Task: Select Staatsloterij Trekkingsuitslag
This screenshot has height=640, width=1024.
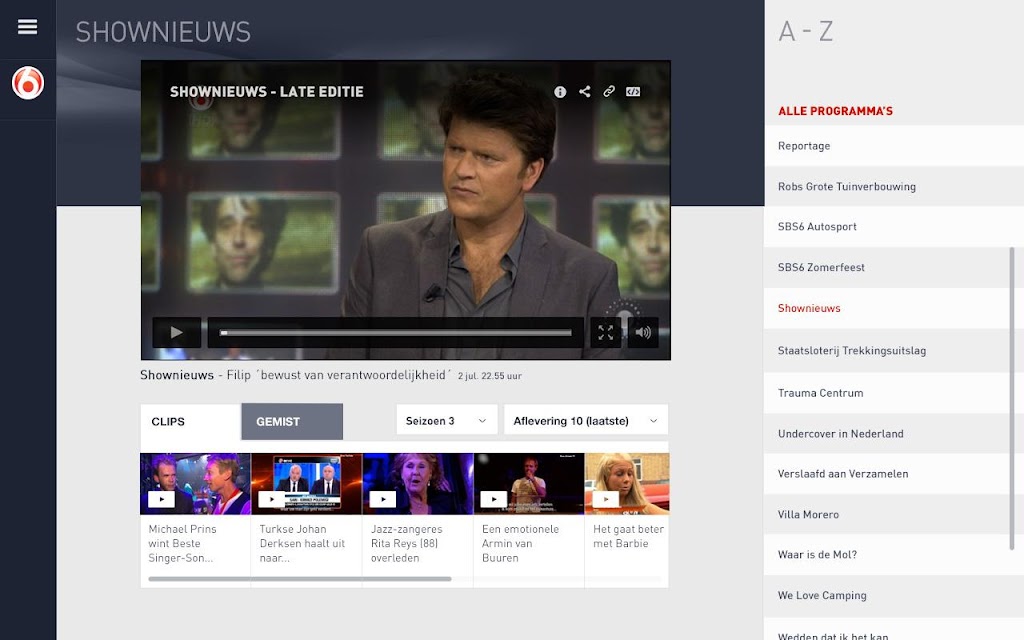Action: [893, 351]
